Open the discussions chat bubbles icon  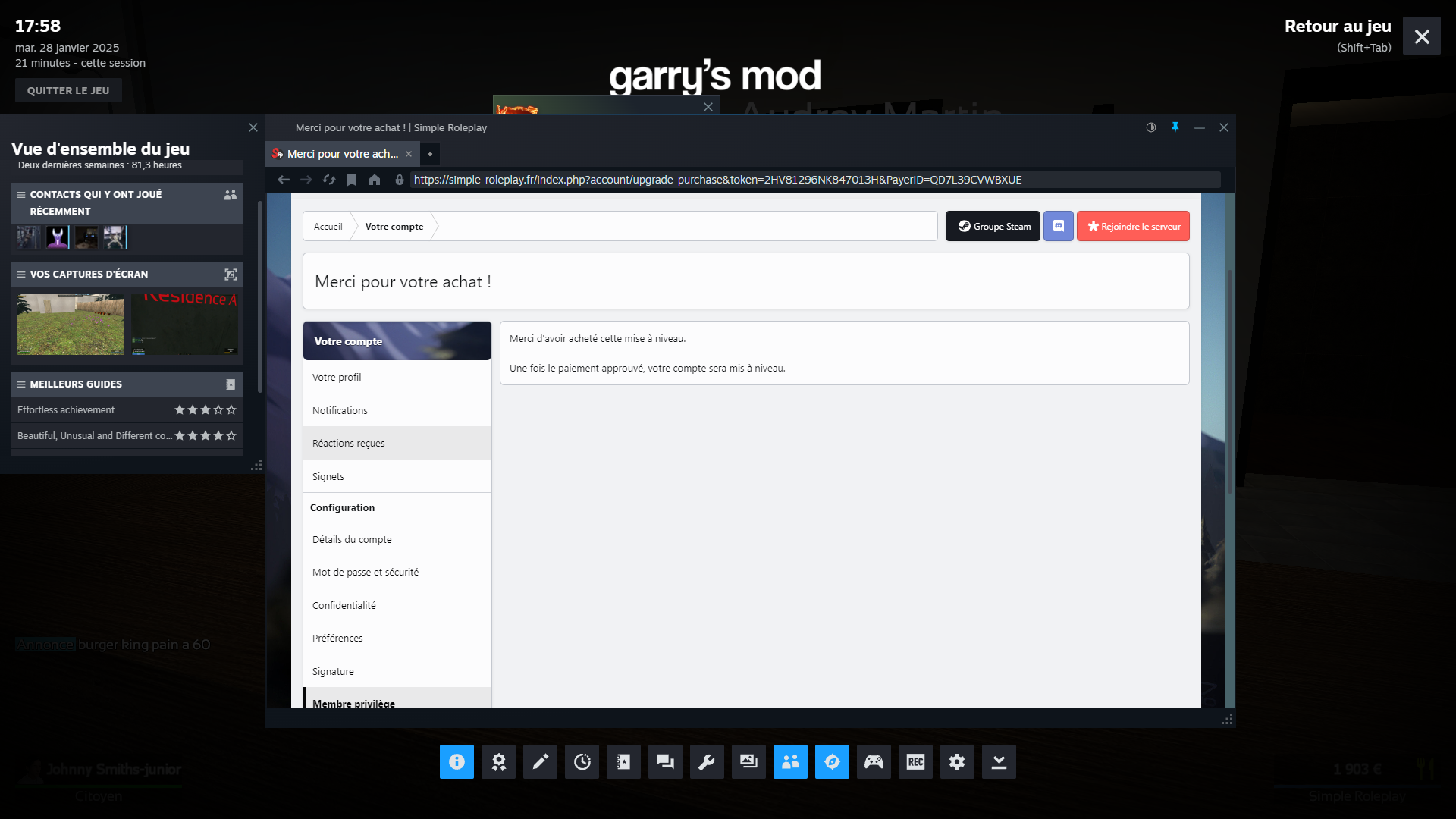665,761
